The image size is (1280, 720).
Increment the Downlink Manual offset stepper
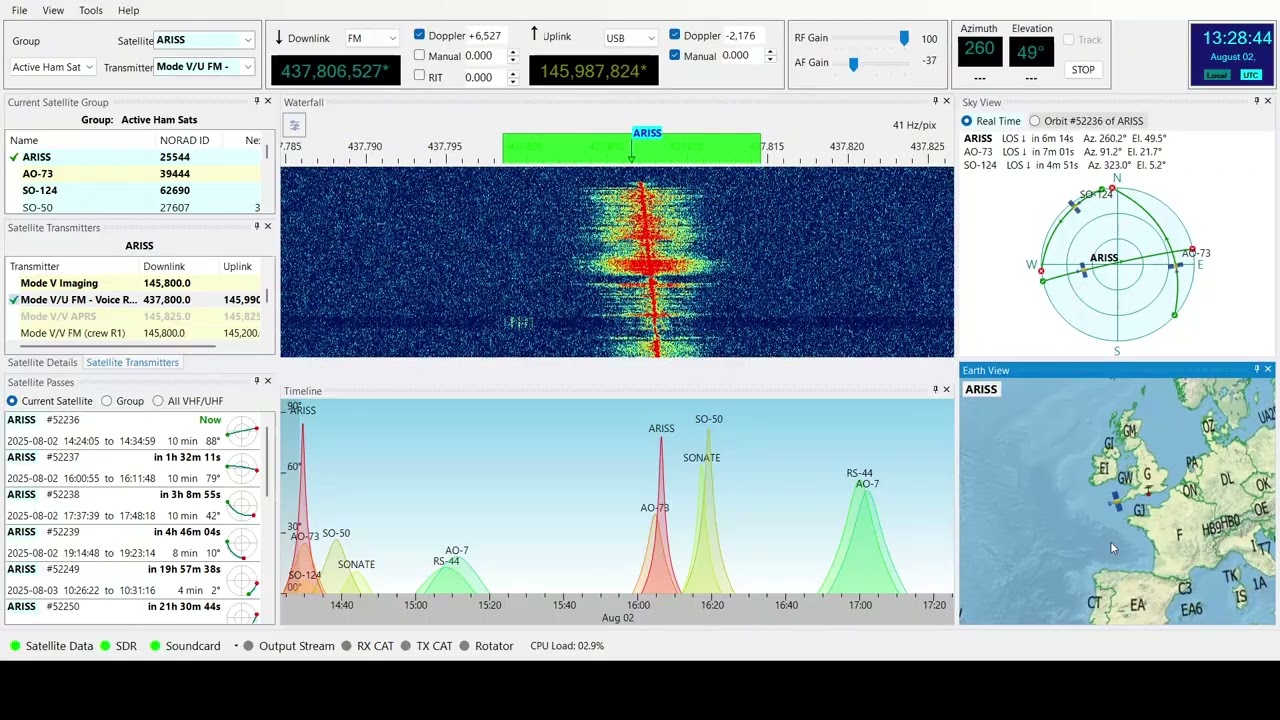[x=513, y=52]
